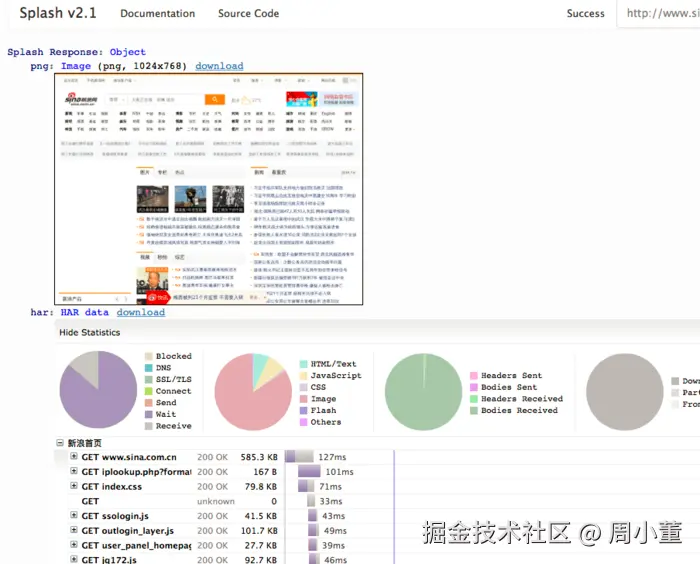Select the 'unknown' status cell

click(216, 501)
